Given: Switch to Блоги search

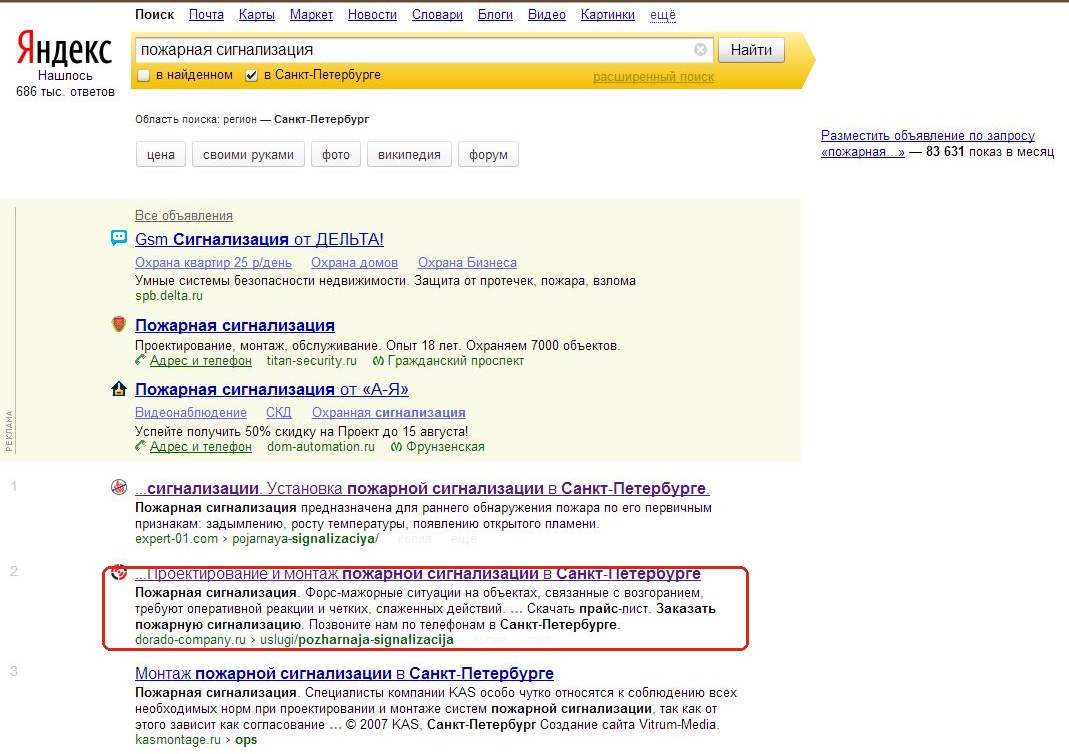Looking at the screenshot, I should pos(495,15).
